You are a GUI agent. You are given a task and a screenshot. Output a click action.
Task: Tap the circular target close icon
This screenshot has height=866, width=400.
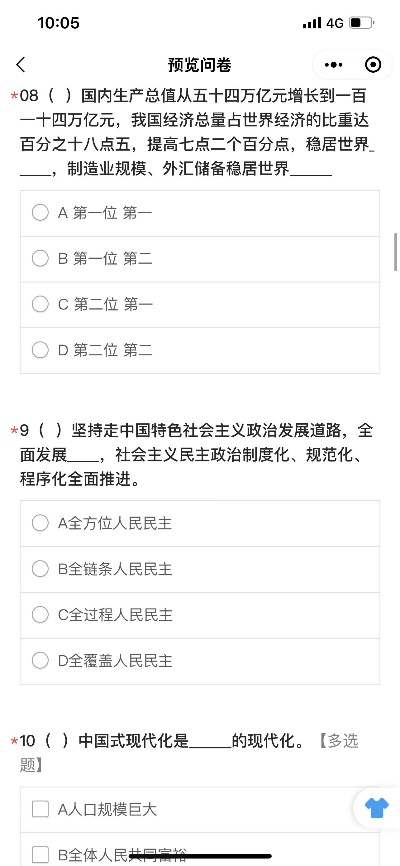(373, 65)
